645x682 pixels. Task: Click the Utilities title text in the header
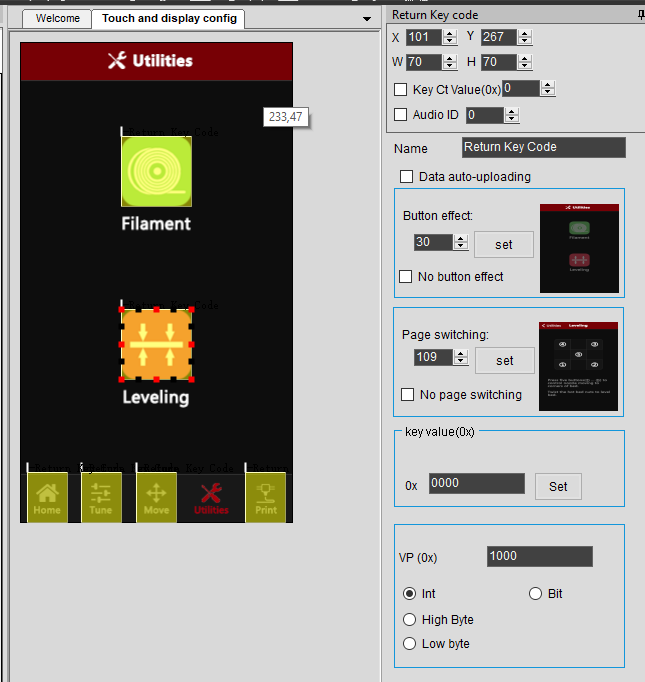pyautogui.click(x=163, y=61)
